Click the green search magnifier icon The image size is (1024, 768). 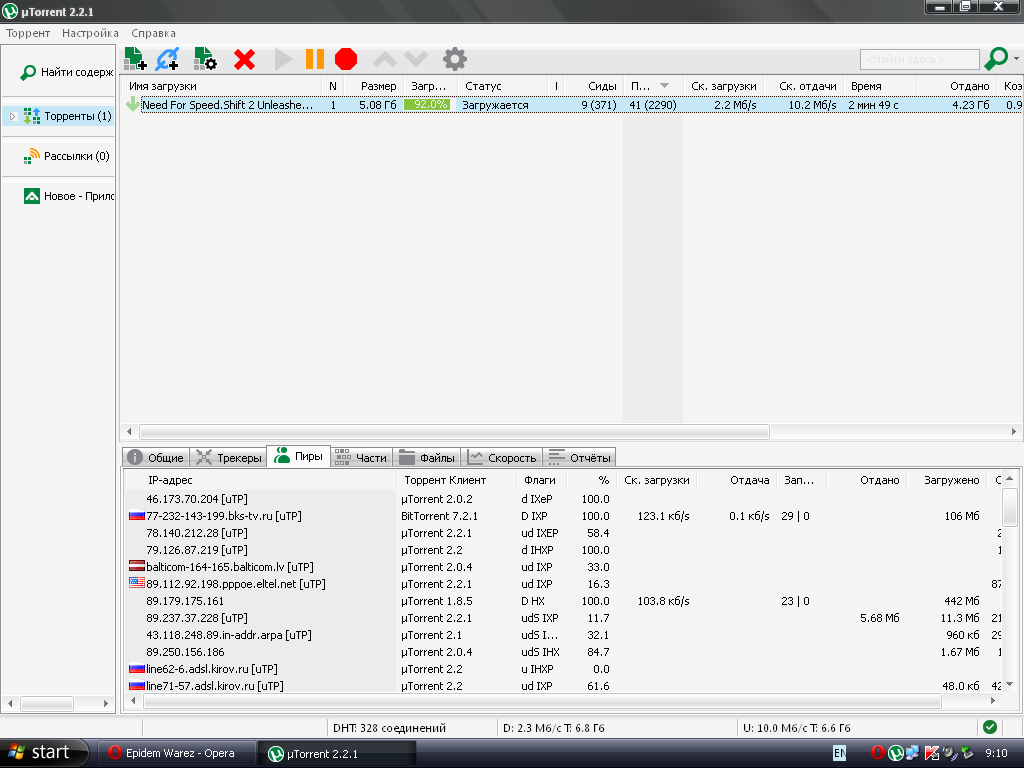[996, 59]
